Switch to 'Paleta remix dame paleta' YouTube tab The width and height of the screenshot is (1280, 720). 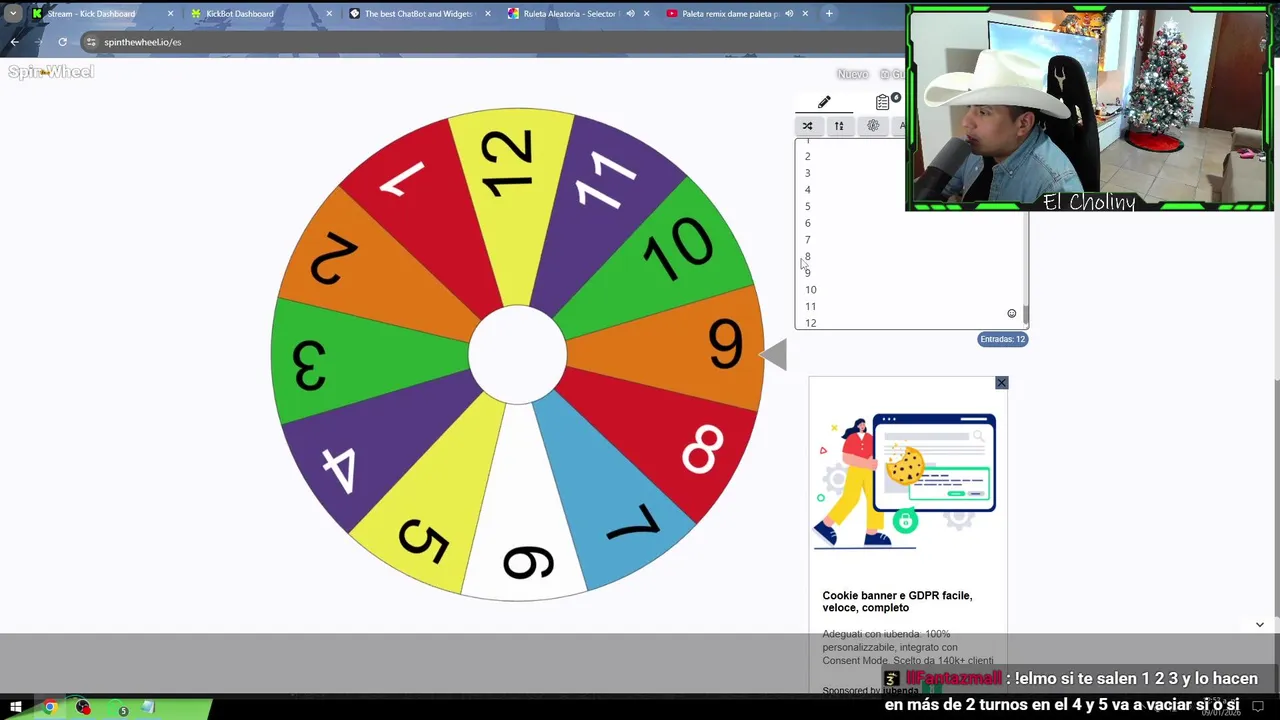[730, 14]
